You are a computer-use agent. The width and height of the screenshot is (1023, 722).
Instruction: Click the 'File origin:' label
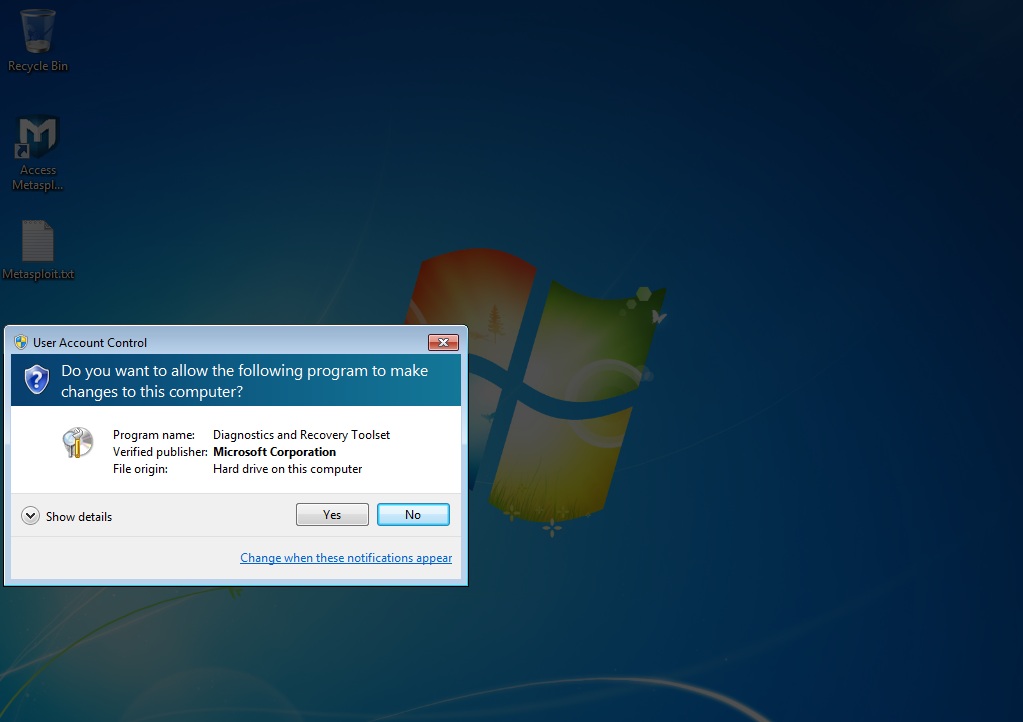140,469
